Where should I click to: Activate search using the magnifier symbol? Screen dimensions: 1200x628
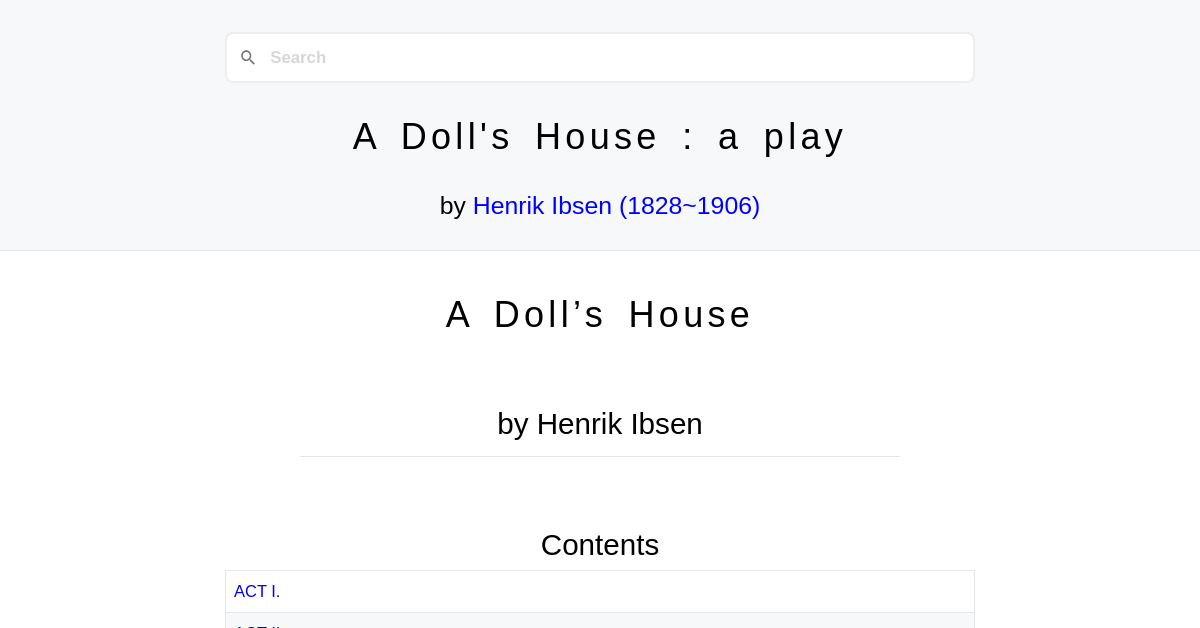[248, 57]
